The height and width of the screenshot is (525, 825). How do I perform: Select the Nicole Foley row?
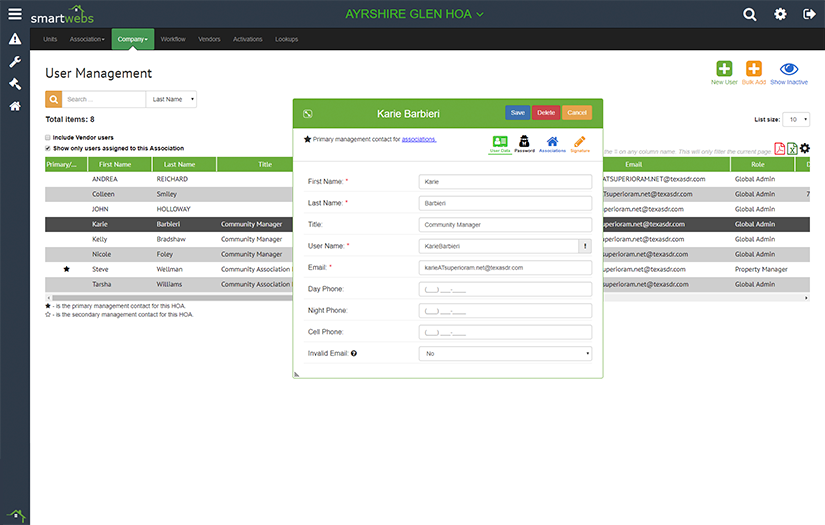coord(168,254)
